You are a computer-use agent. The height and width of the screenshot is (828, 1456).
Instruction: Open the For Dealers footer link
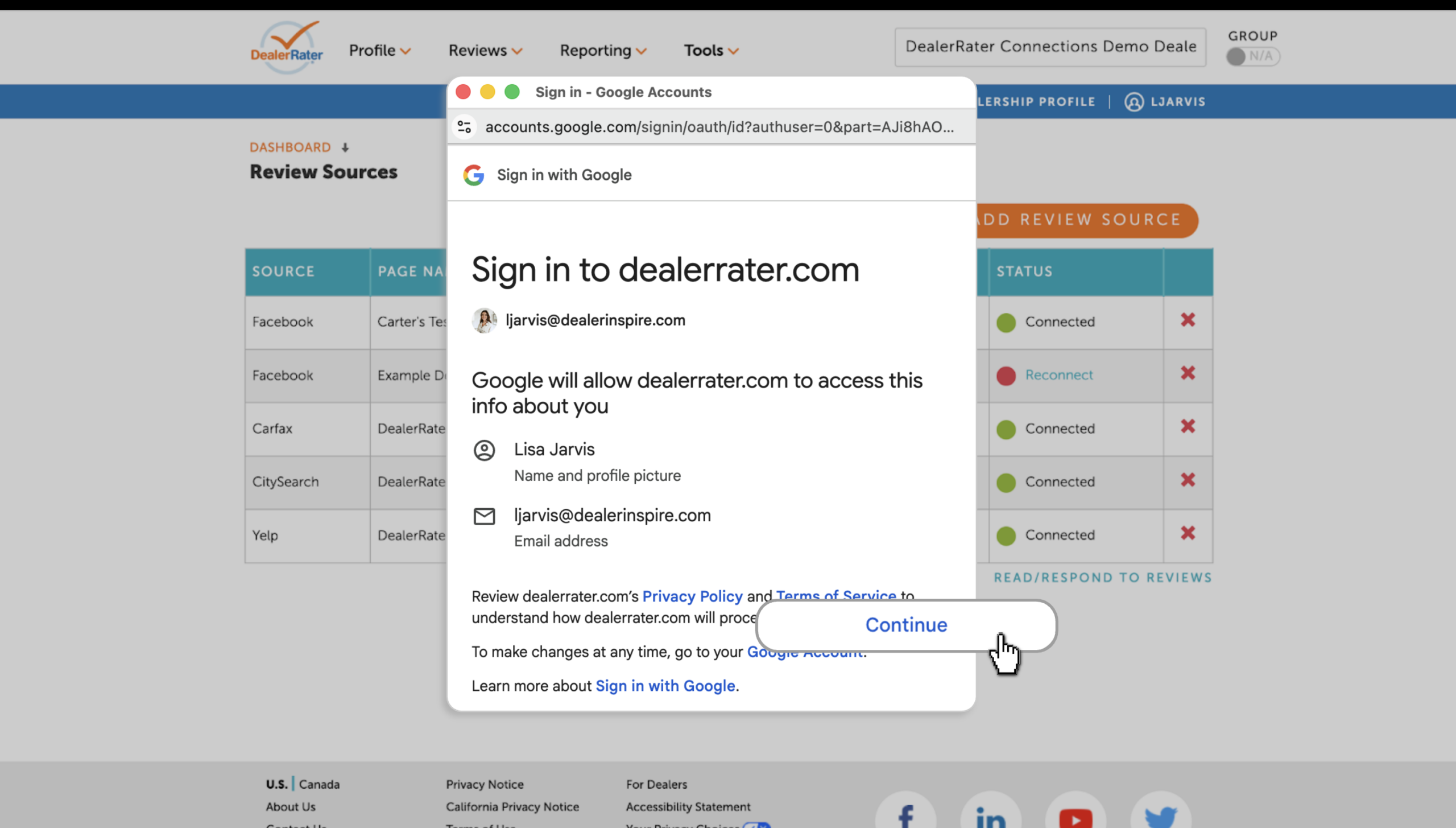(x=656, y=784)
